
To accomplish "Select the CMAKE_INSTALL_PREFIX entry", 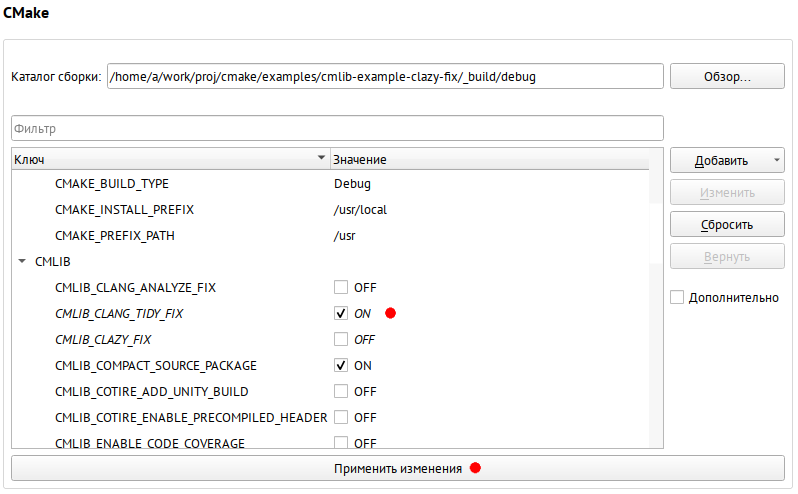I will click(x=330, y=210).
